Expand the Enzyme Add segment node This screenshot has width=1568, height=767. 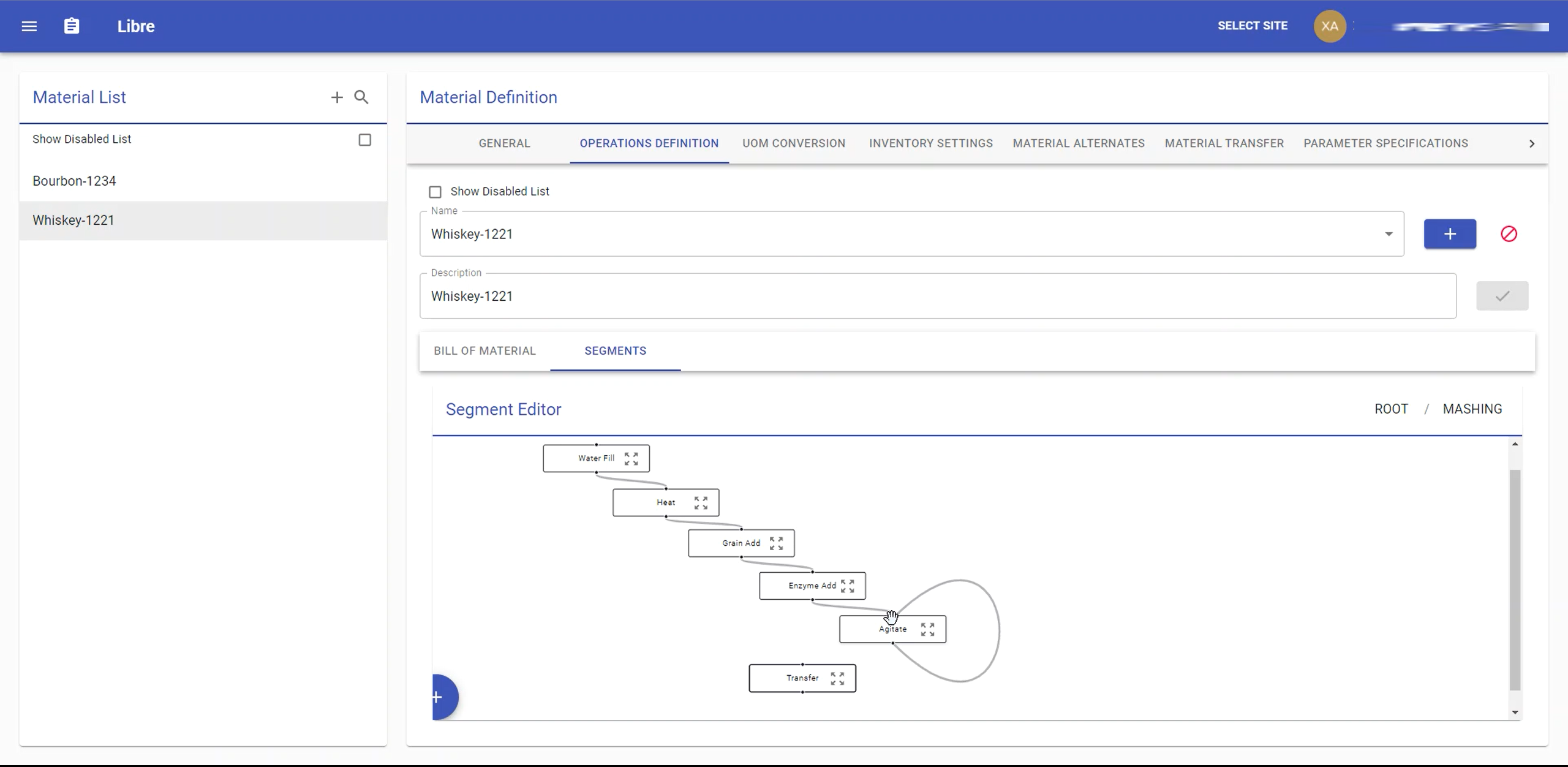pyautogui.click(x=847, y=586)
